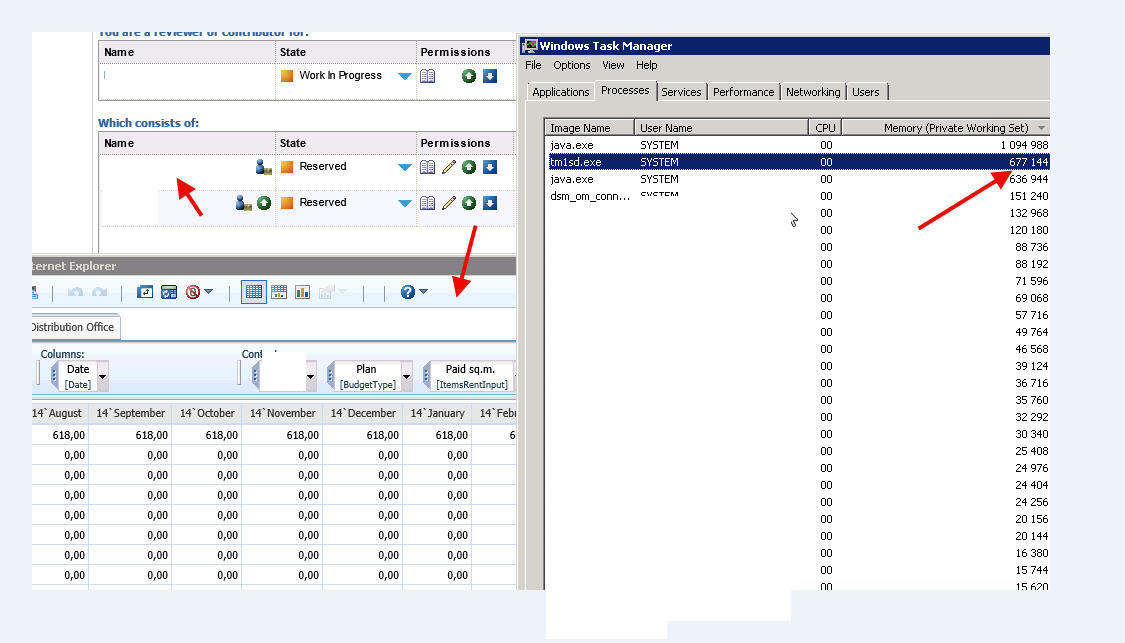
Task: Open File menu in Task Manager
Action: pos(533,65)
